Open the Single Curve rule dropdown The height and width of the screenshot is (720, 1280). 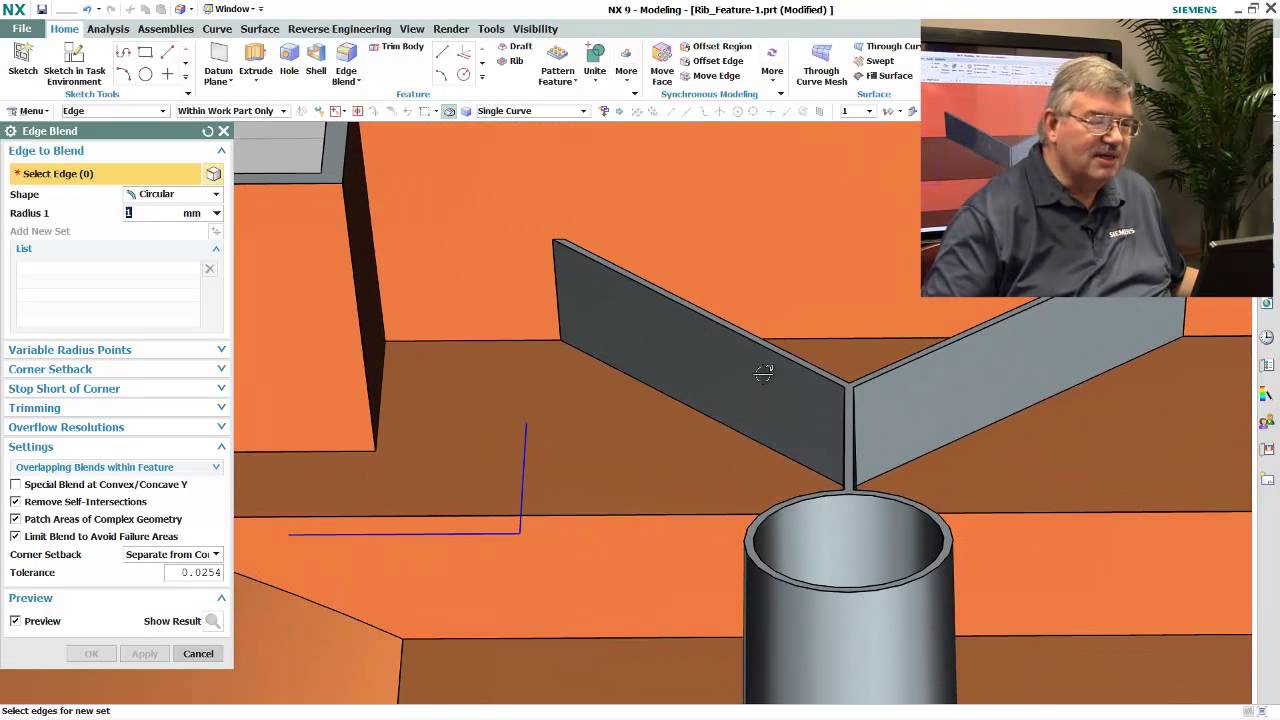coord(532,111)
